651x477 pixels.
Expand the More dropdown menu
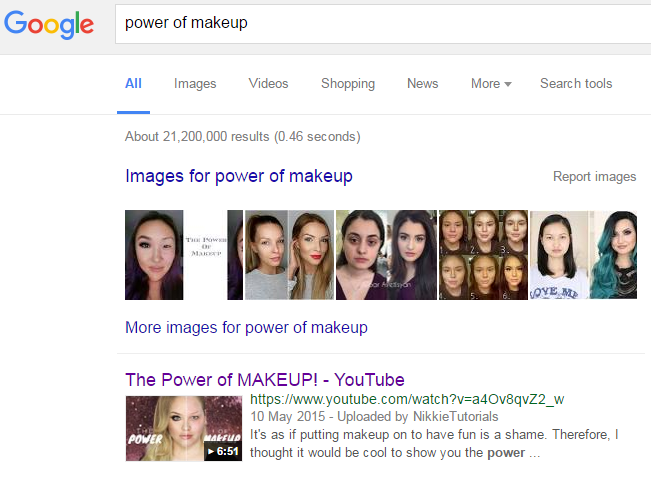point(491,83)
